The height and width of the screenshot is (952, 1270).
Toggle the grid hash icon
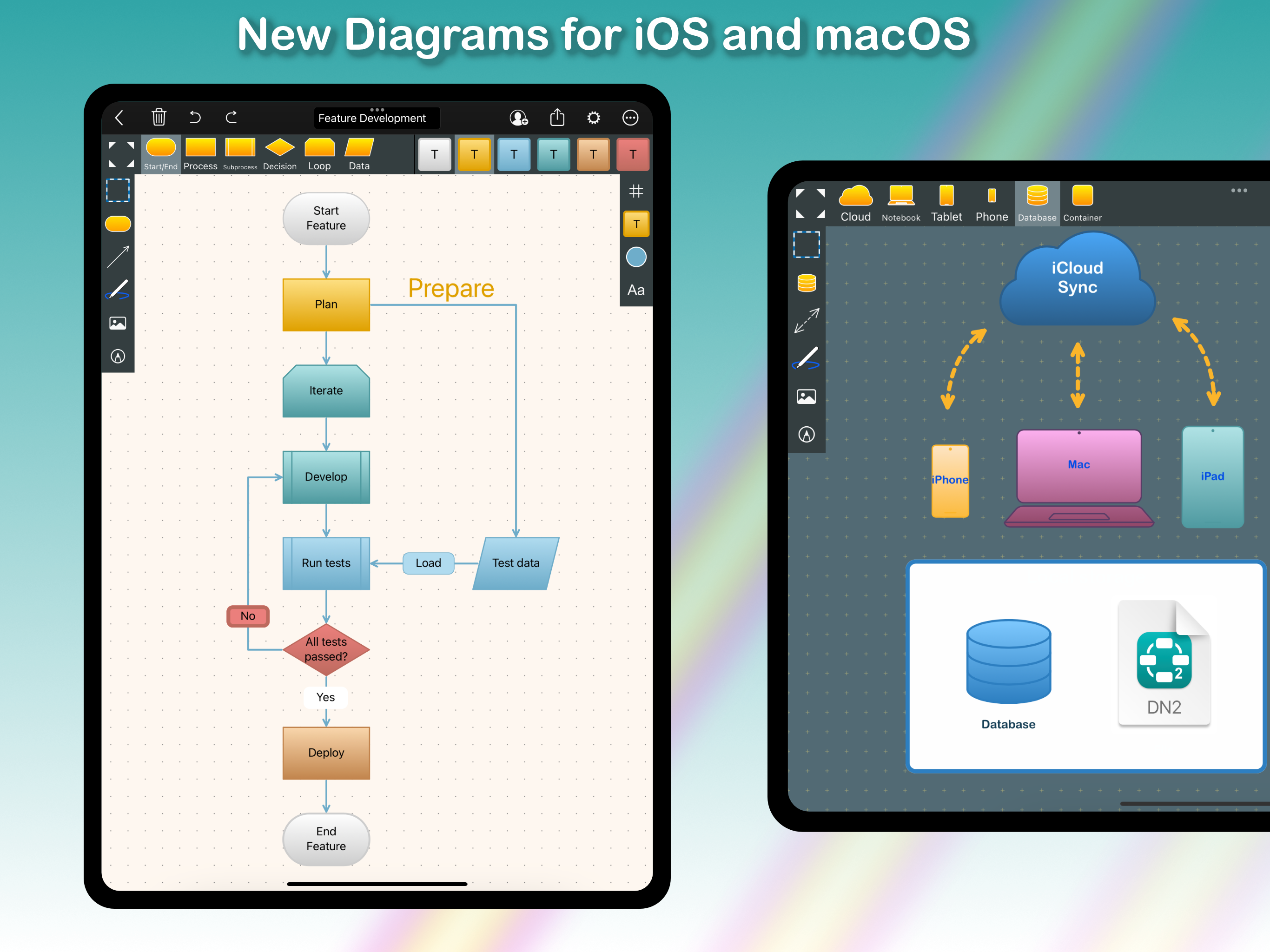(636, 191)
